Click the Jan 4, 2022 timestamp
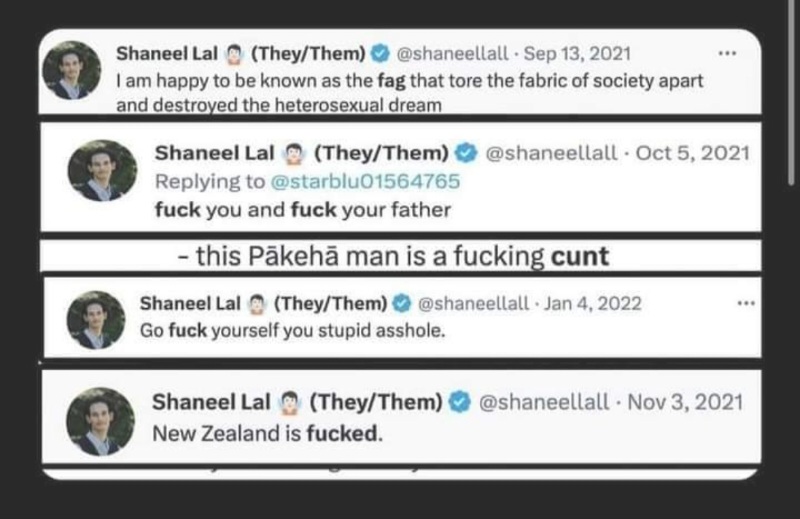This screenshot has height=519, width=800. pyautogui.click(x=592, y=303)
